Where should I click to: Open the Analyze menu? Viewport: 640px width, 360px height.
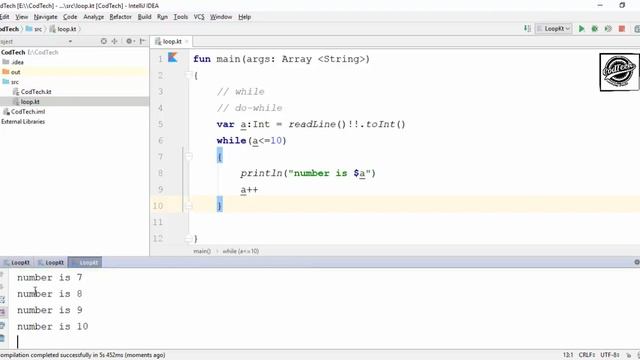pyautogui.click(x=93, y=17)
